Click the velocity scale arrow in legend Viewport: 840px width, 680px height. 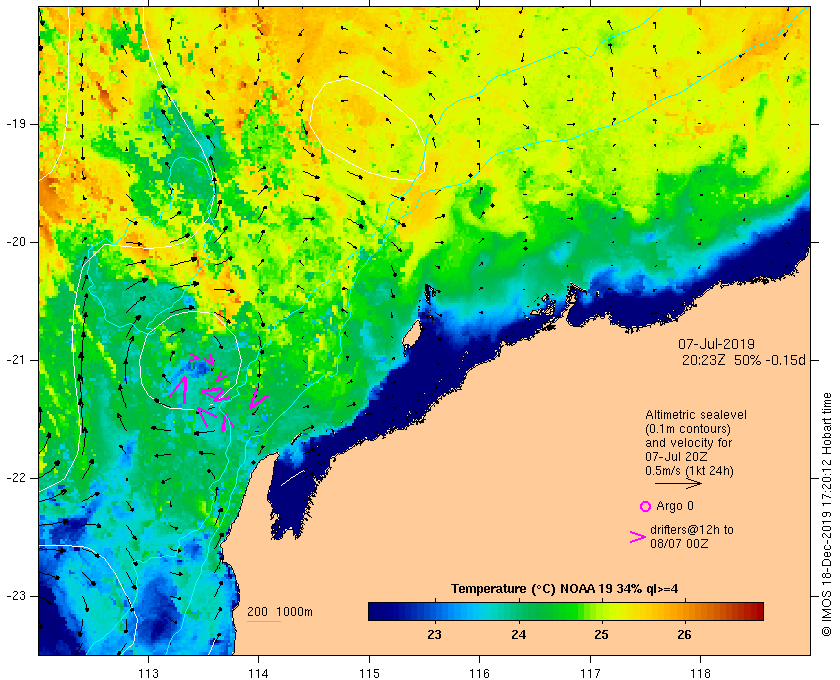(x=678, y=484)
